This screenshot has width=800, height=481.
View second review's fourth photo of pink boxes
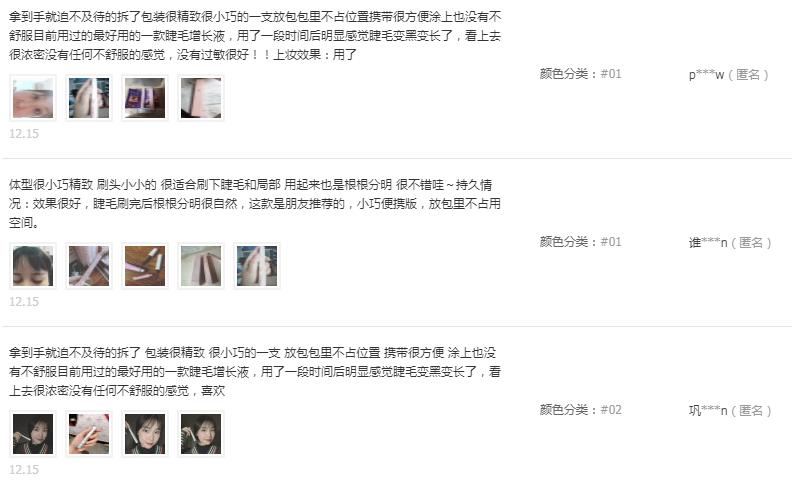click(201, 266)
